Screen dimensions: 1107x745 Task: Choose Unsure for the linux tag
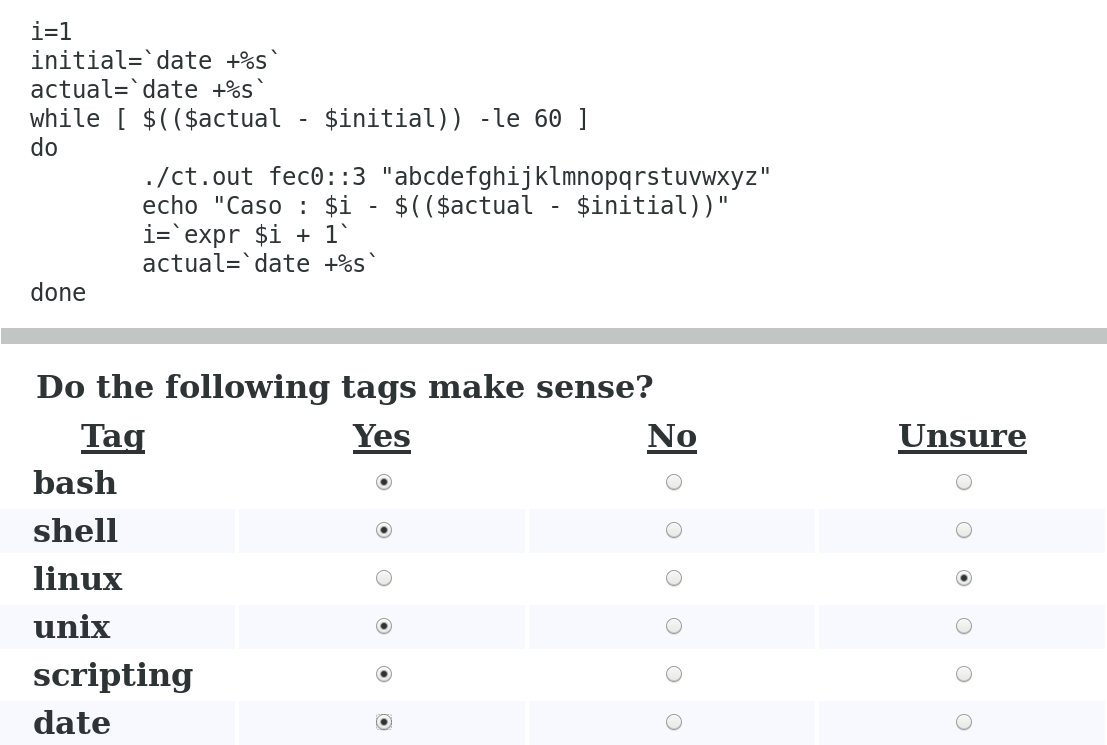[964, 578]
